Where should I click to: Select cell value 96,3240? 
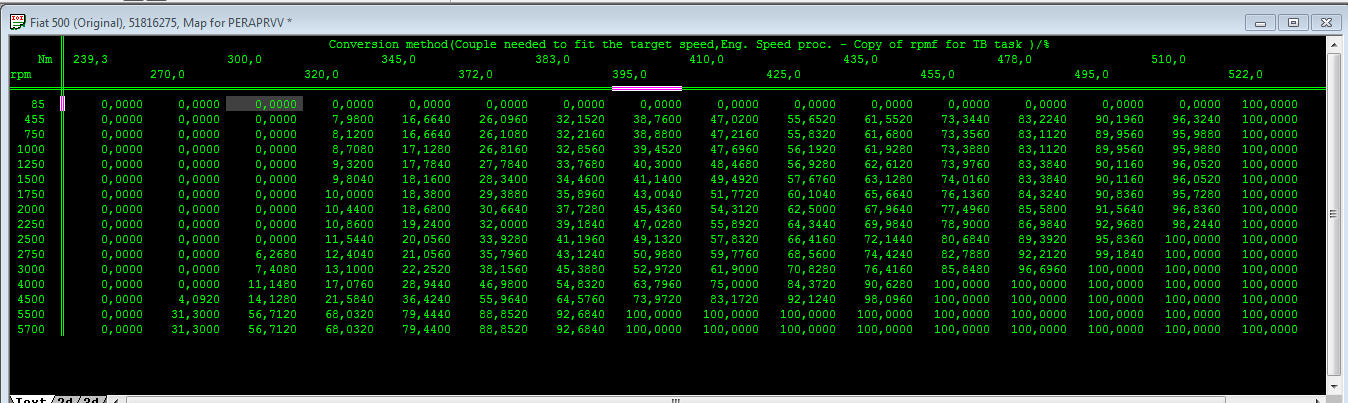pyautogui.click(x=1195, y=119)
